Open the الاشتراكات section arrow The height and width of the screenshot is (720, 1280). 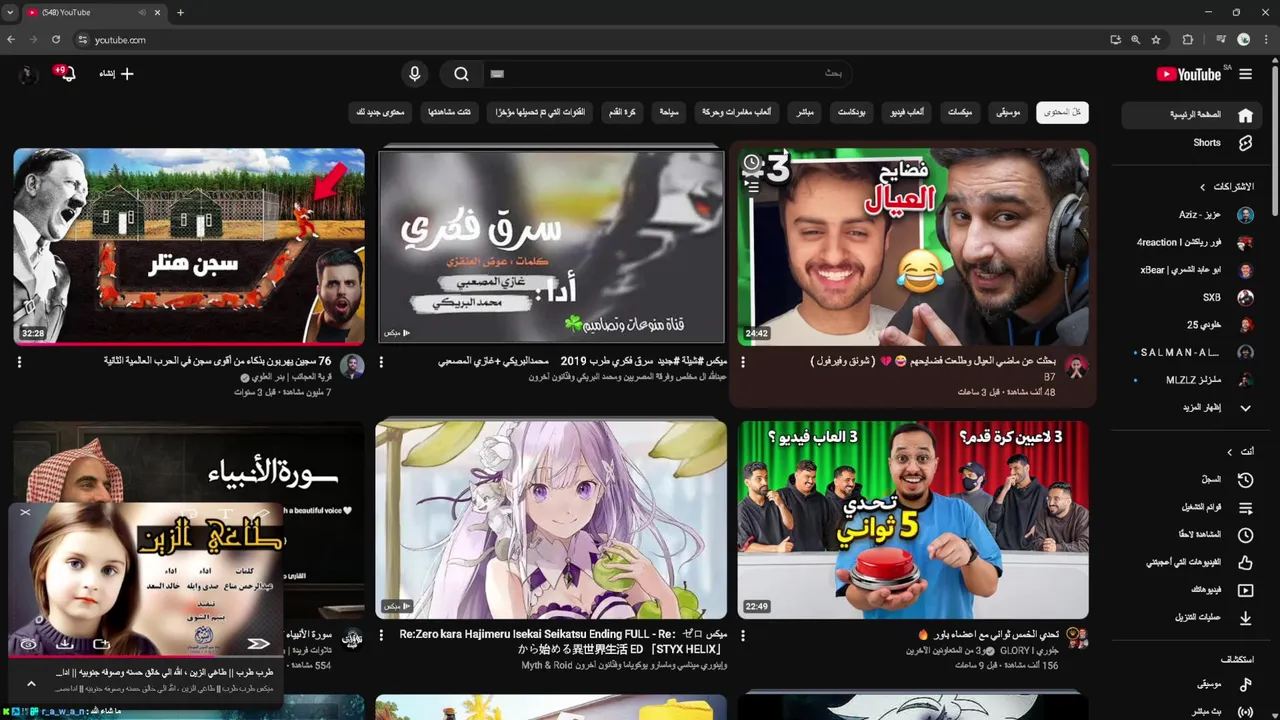(x=1203, y=187)
